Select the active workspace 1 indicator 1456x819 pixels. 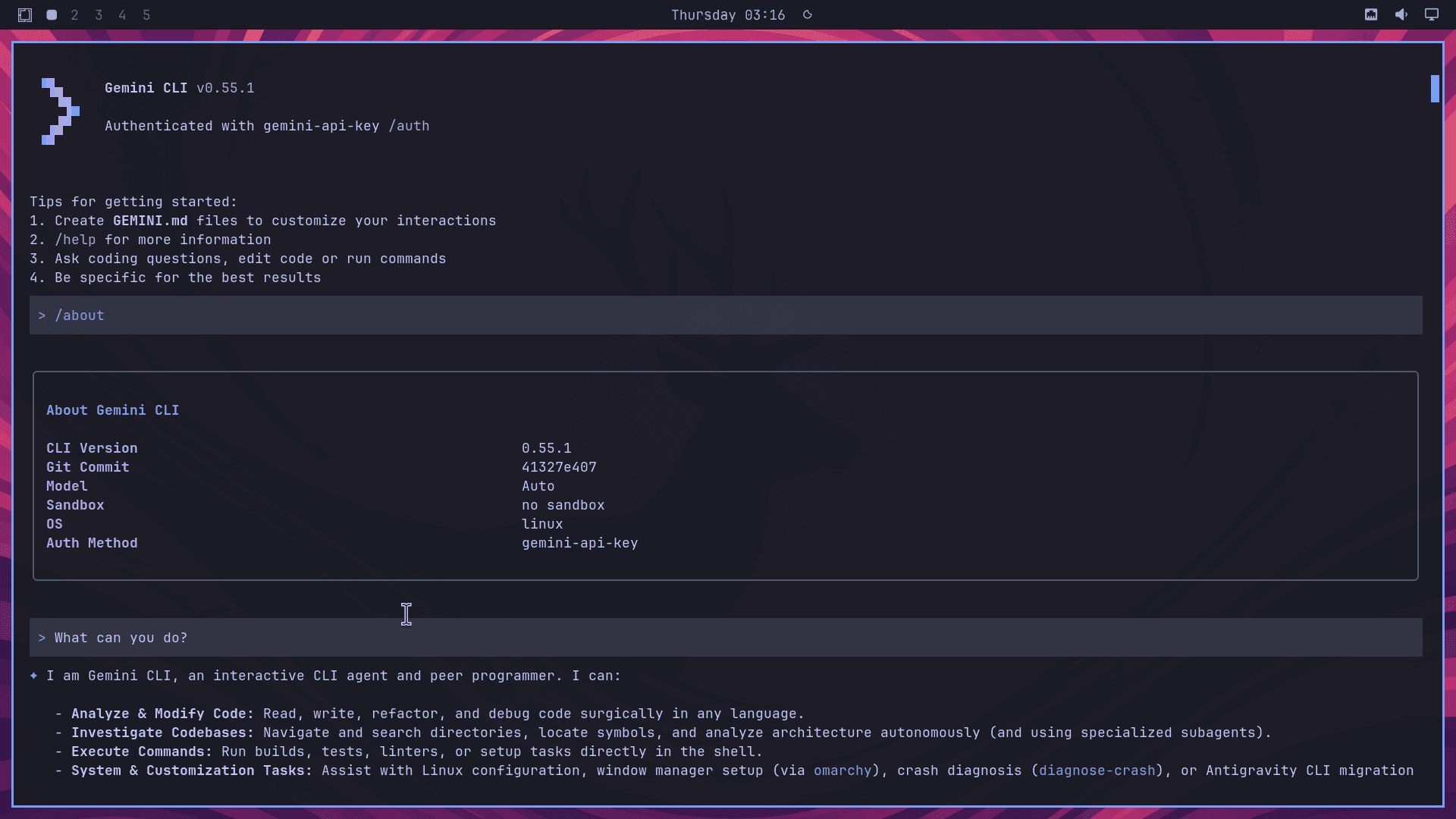click(52, 15)
